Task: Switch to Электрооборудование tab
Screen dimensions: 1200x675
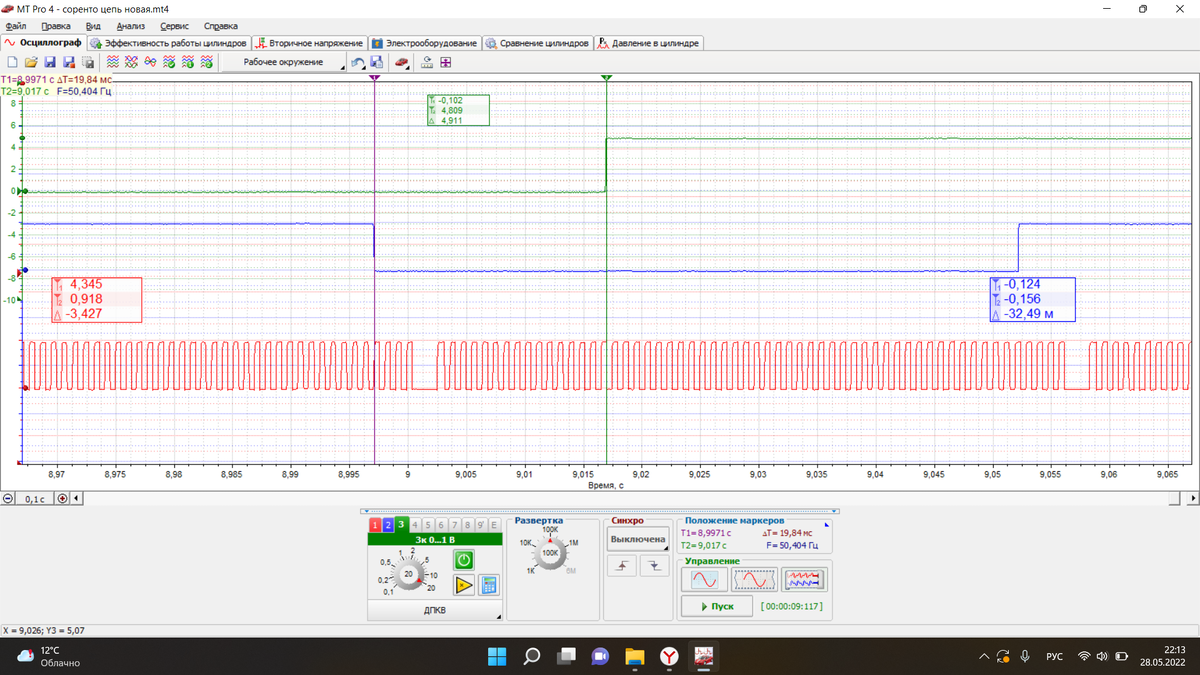Action: point(425,43)
